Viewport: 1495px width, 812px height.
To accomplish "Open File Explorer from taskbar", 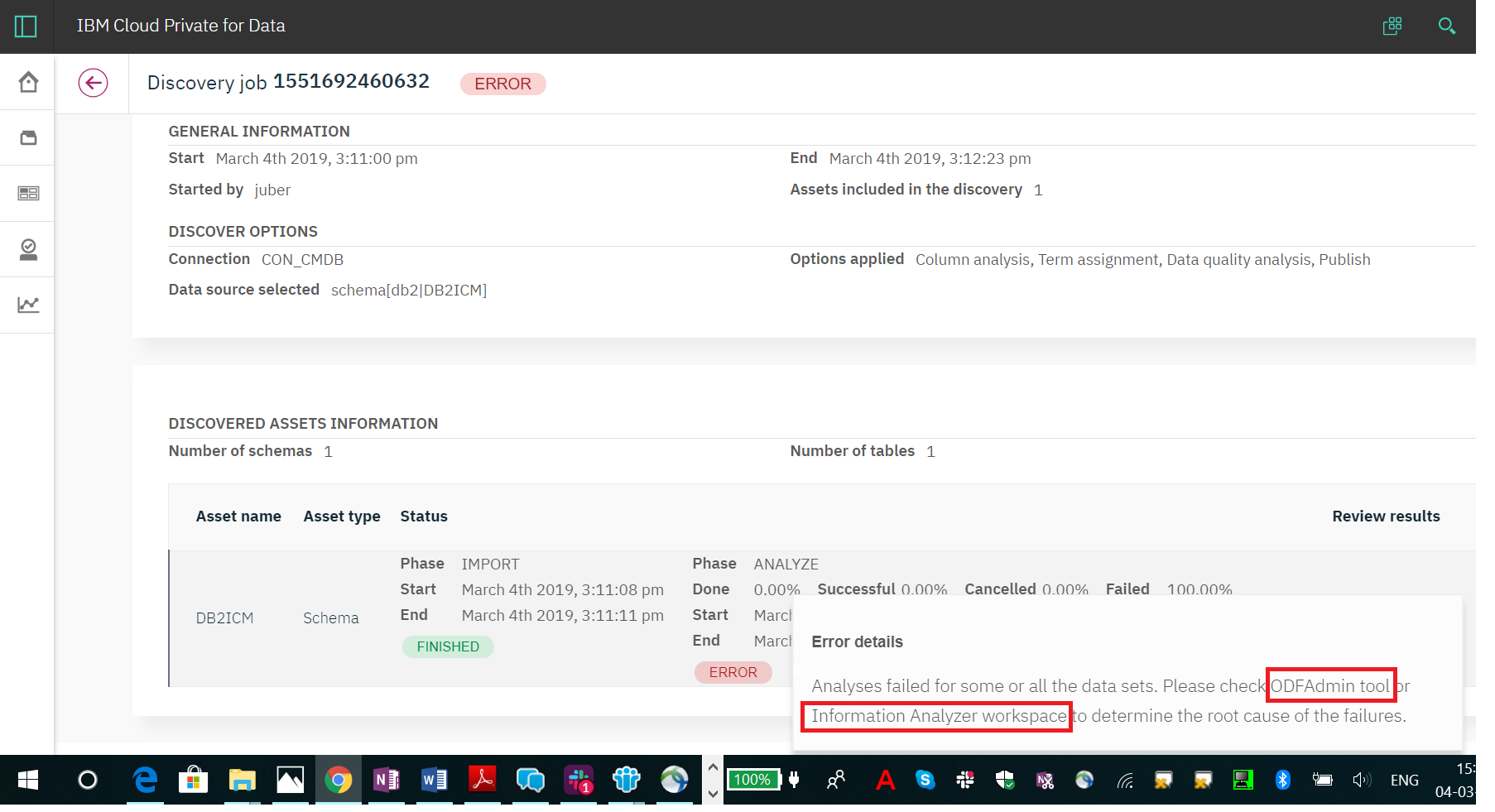I will point(243,780).
